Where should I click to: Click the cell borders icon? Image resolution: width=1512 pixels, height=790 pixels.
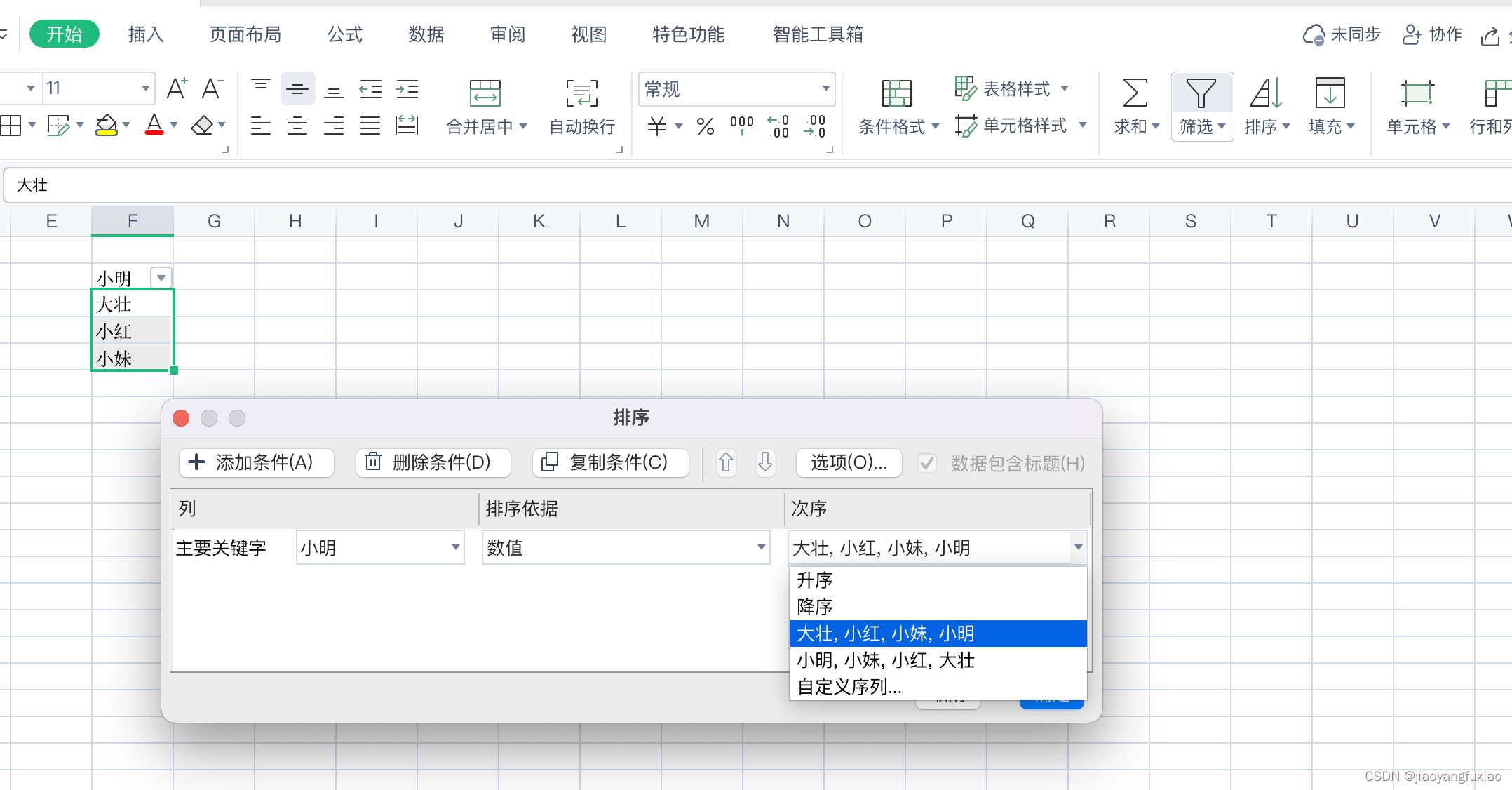(x=11, y=126)
